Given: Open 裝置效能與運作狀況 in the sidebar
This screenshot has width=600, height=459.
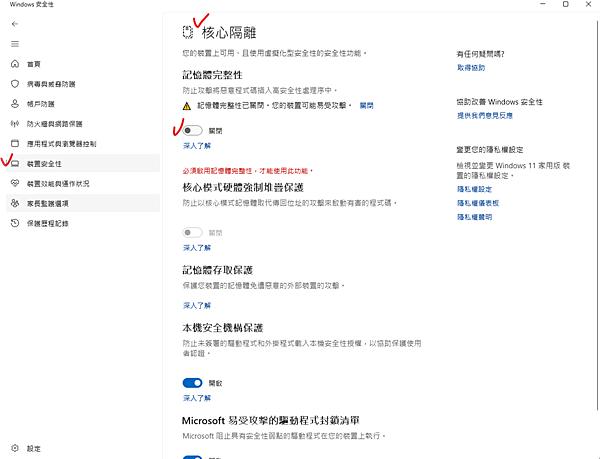Looking at the screenshot, I should (83, 183).
